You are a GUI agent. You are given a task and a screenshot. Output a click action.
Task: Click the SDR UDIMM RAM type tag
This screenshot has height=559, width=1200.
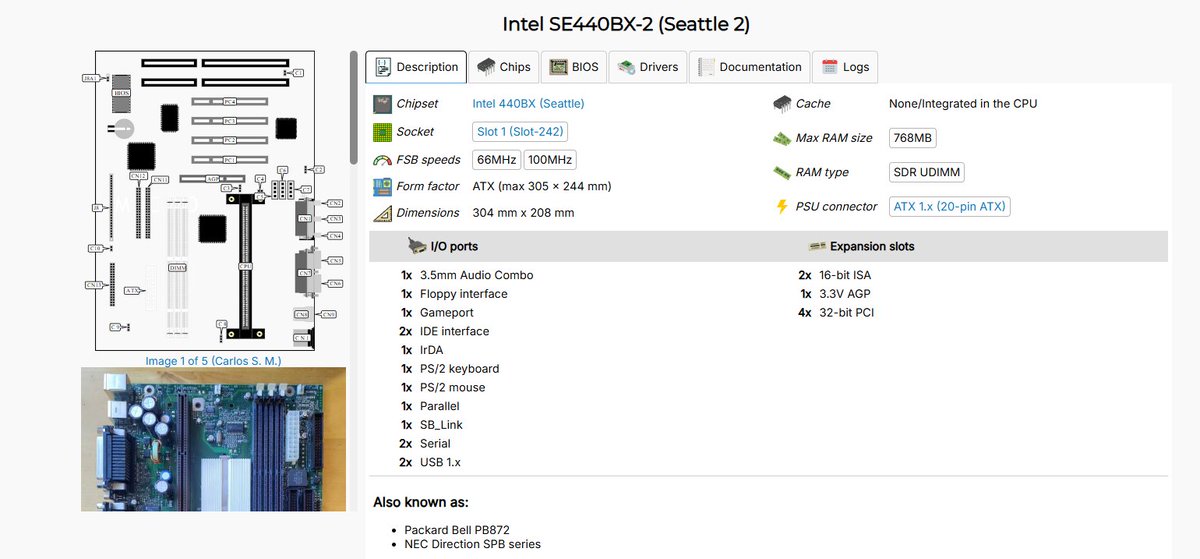tap(926, 172)
